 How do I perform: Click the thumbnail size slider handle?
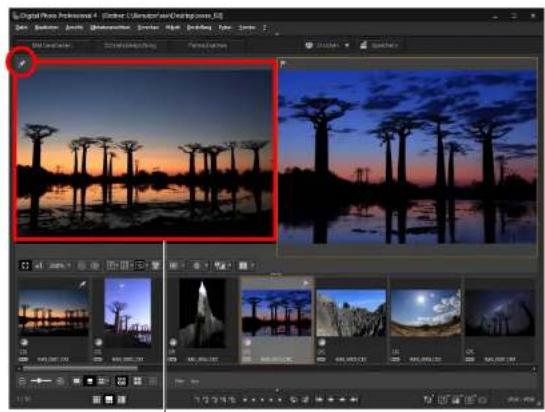pyautogui.click(x=39, y=381)
